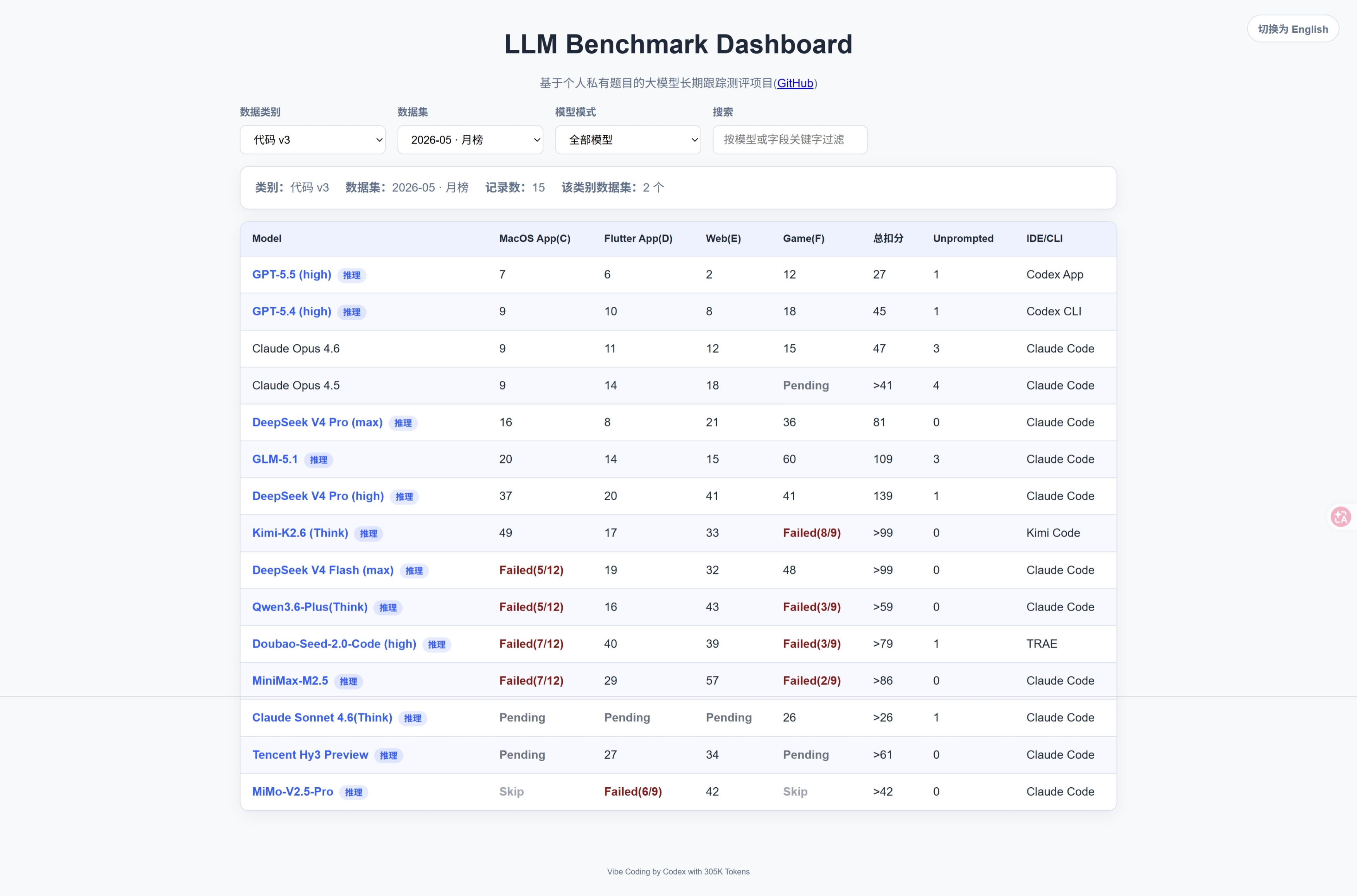Click the 推理 badge beside MiMo-V2.5-Pro

(x=353, y=792)
